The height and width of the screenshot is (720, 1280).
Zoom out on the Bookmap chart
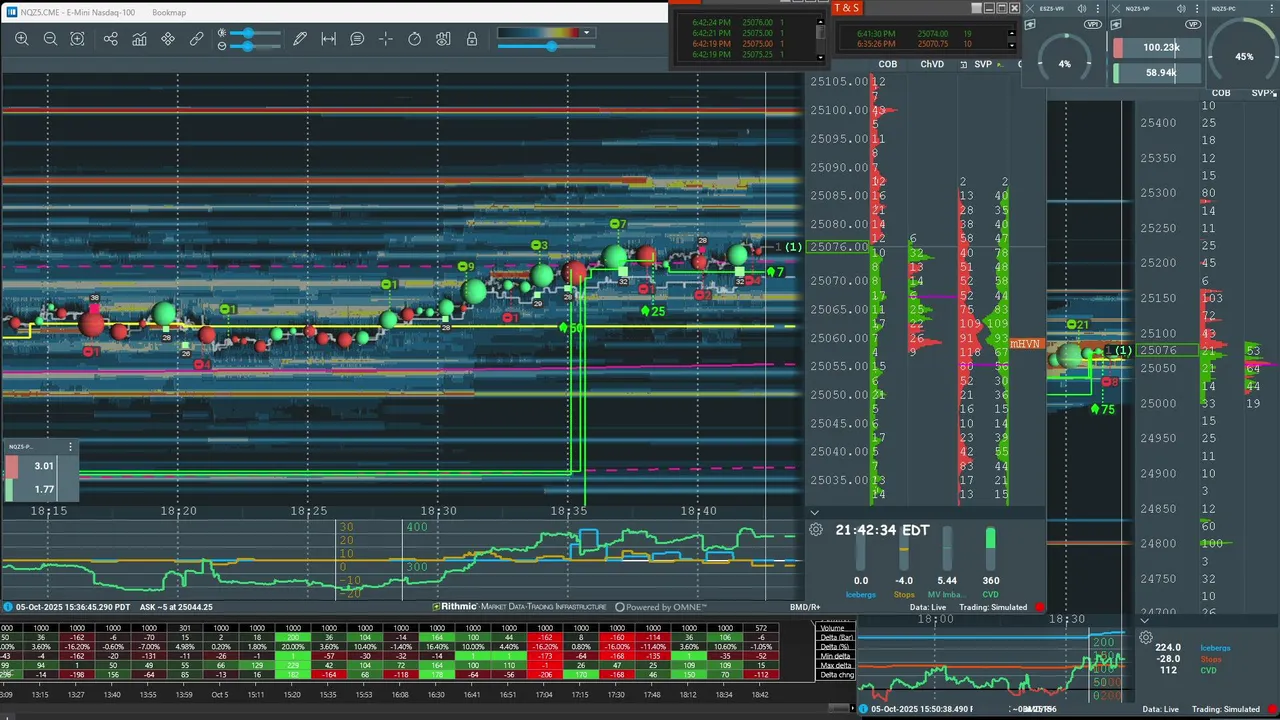point(50,39)
